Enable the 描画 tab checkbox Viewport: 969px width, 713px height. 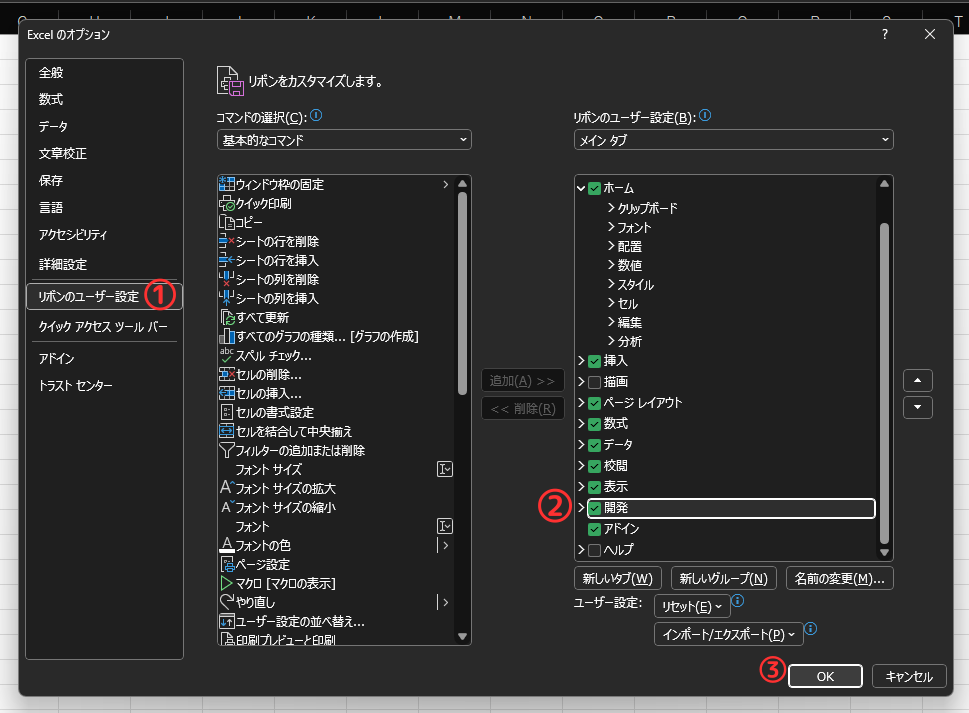point(595,382)
